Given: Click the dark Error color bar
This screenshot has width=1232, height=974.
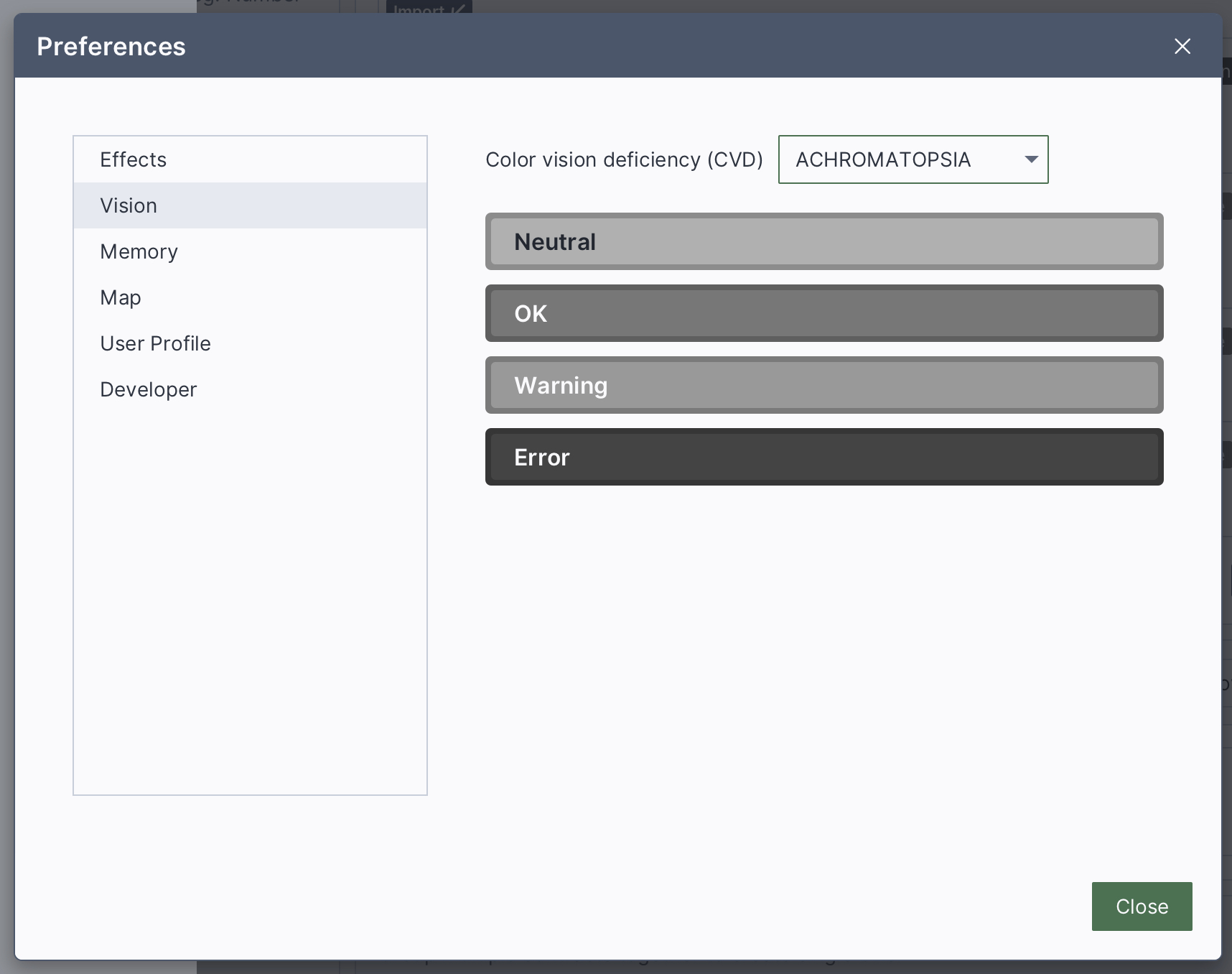Looking at the screenshot, I should click(823, 458).
